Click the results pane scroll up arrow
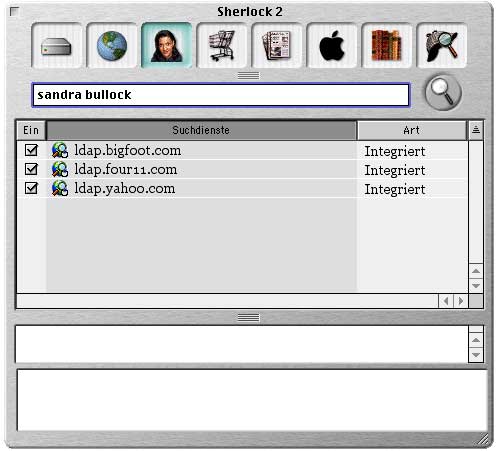This screenshot has width=498, height=451. click(x=476, y=340)
